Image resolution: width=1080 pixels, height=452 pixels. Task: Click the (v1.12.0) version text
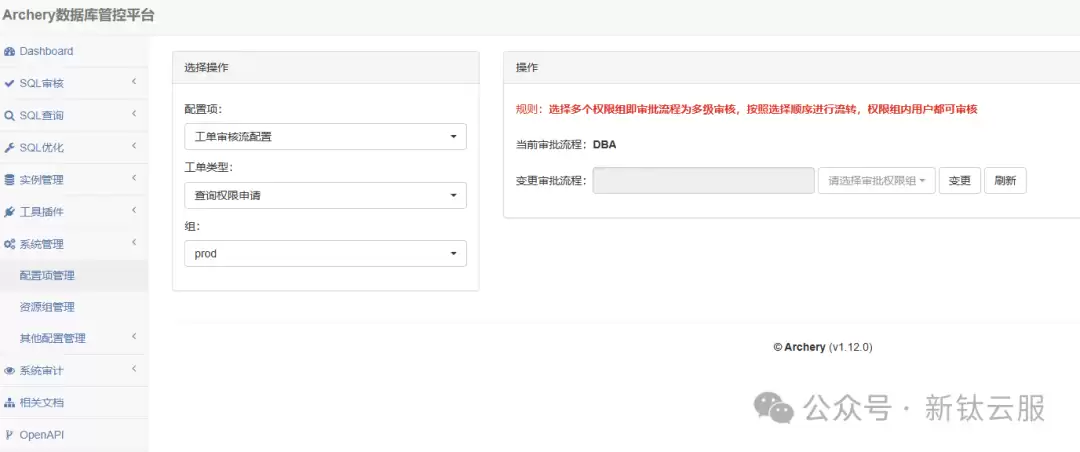click(851, 347)
